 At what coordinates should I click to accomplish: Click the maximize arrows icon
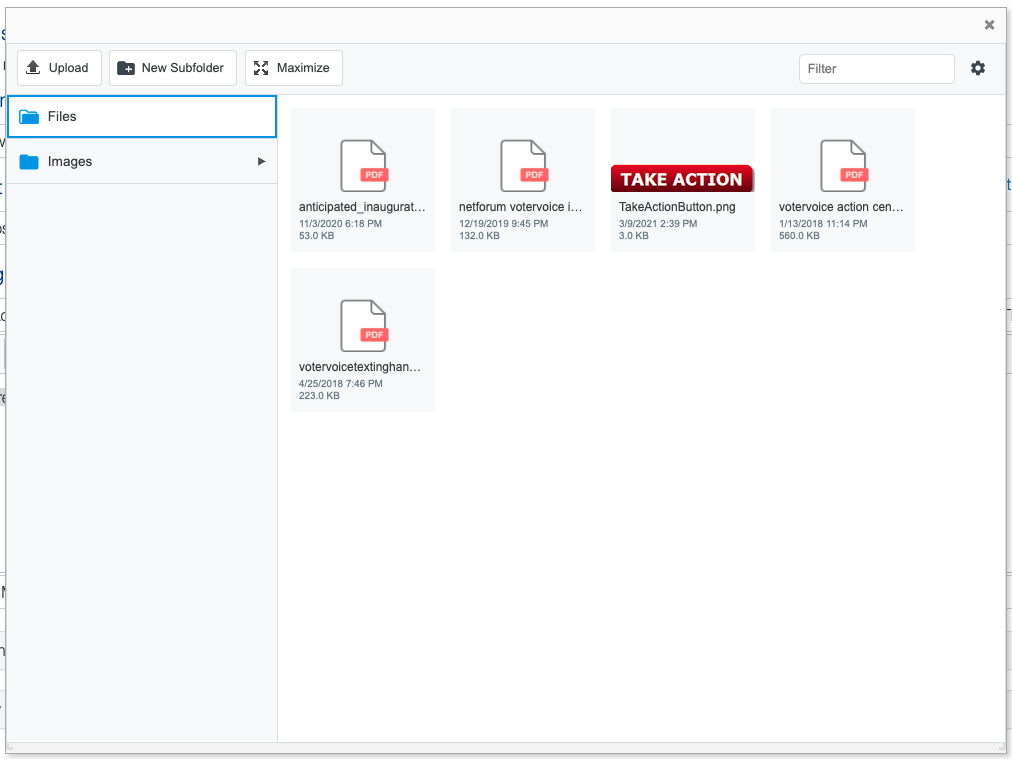(261, 68)
